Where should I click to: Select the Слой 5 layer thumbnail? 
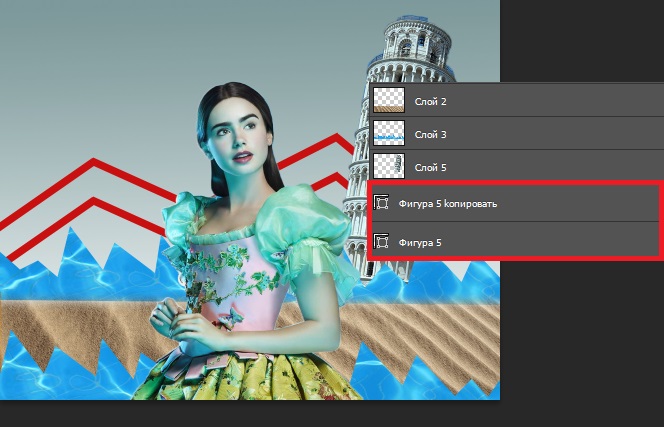pyautogui.click(x=389, y=166)
